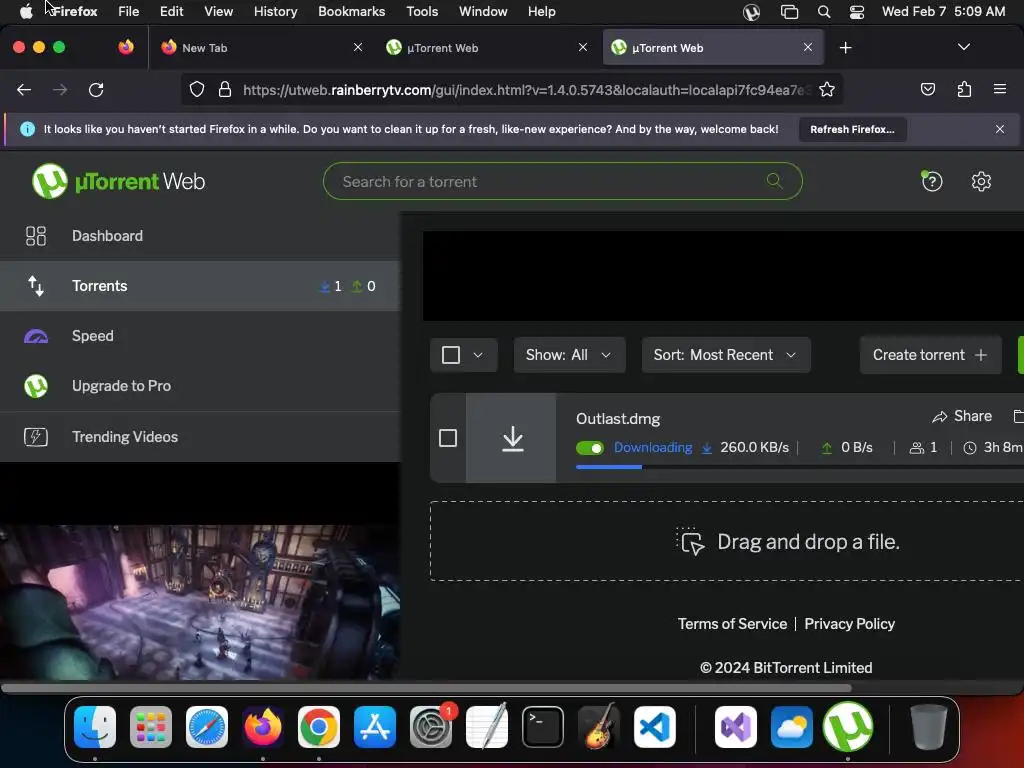Click Refresh Firefox… button
Image resolution: width=1024 pixels, height=768 pixels.
pos(852,129)
